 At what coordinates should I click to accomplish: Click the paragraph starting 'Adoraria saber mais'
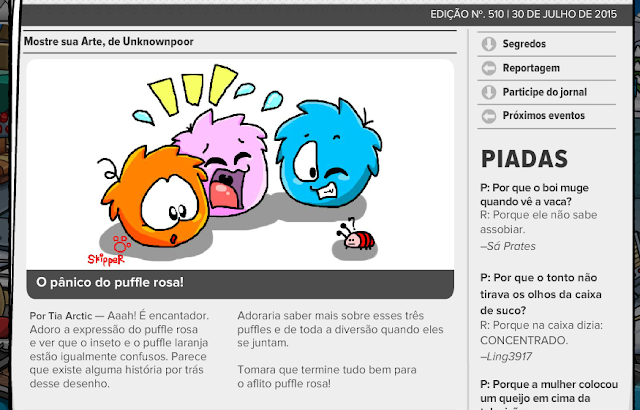pos(340,329)
